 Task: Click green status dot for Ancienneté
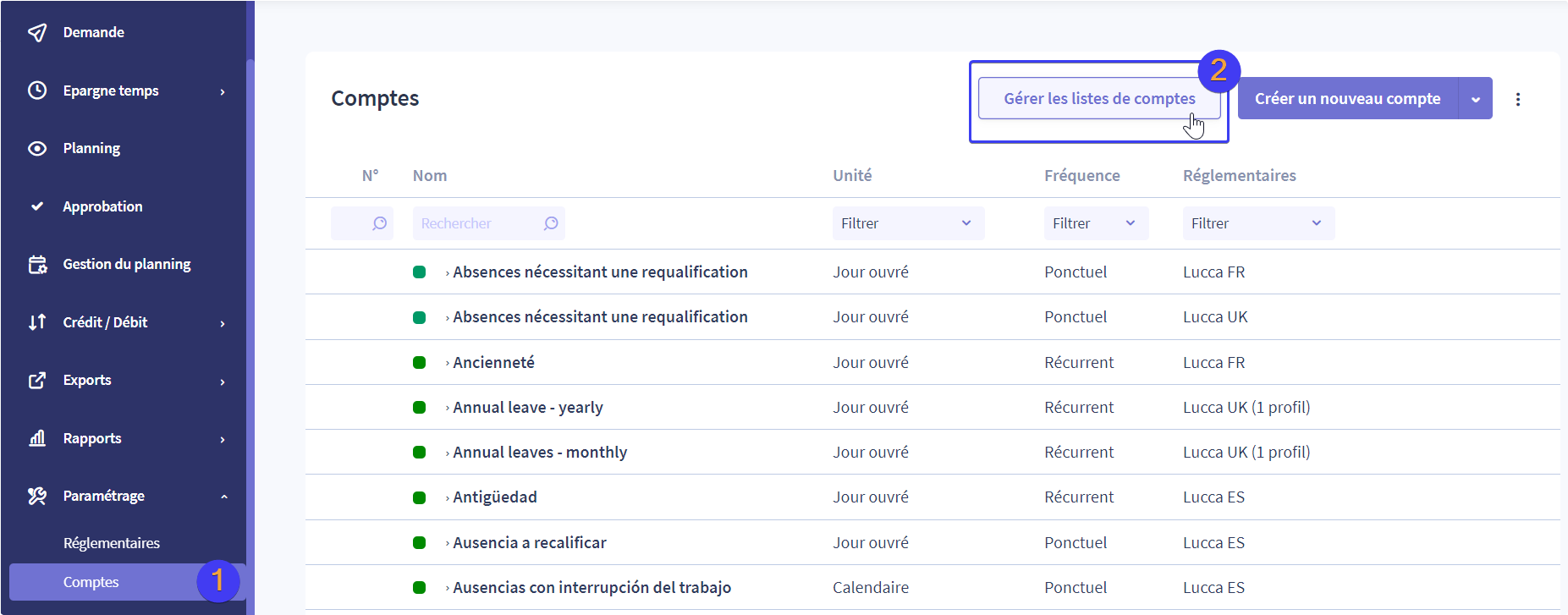coord(419,362)
